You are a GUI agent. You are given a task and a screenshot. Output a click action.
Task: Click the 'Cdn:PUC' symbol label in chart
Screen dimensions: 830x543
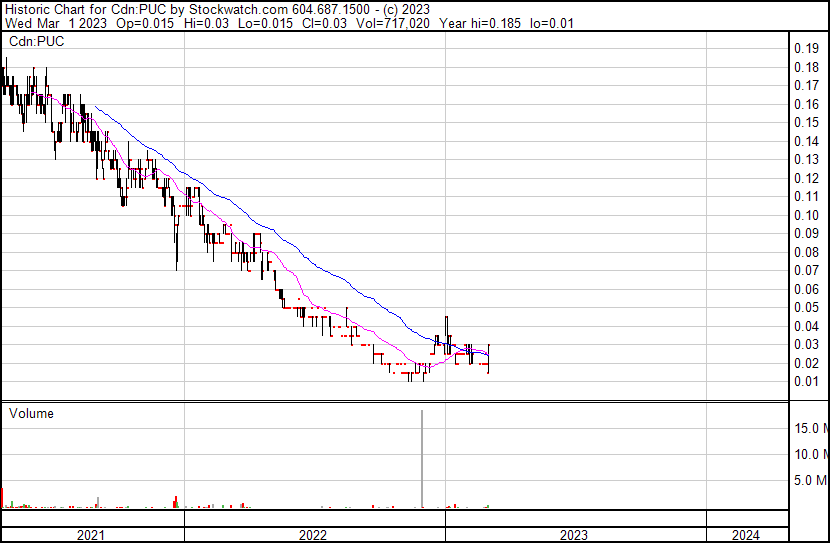[x=37, y=41]
